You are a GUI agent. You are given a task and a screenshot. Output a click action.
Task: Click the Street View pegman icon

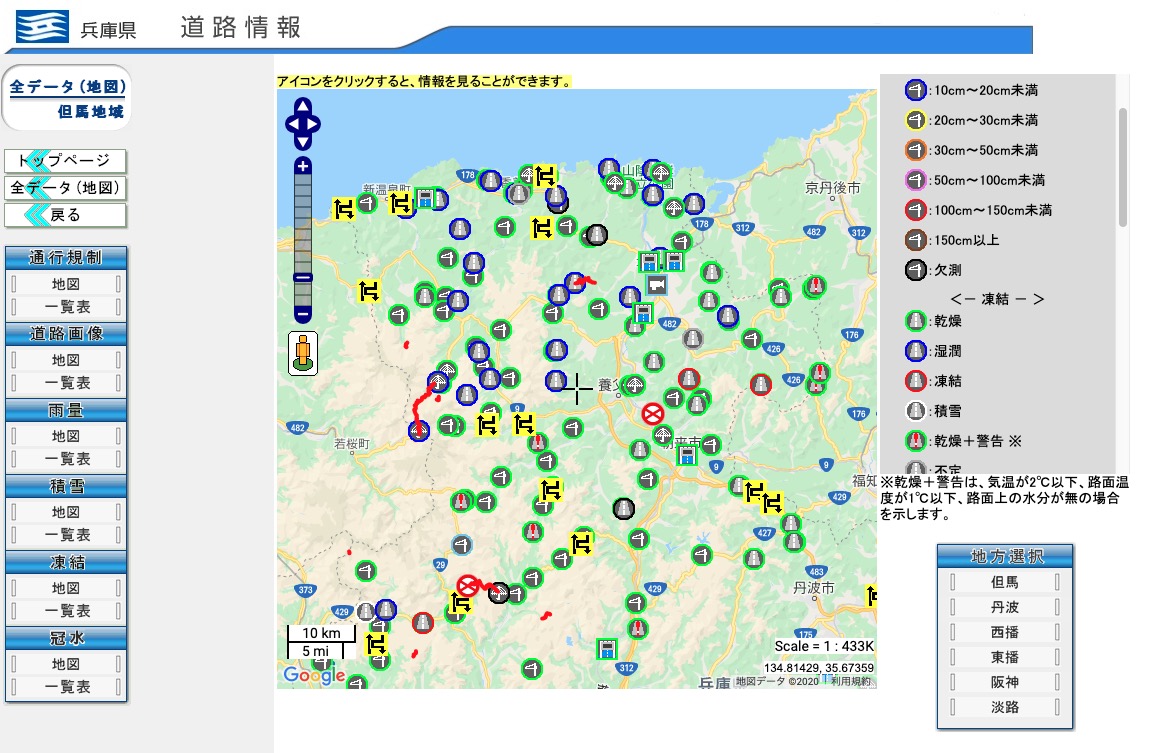click(x=303, y=353)
